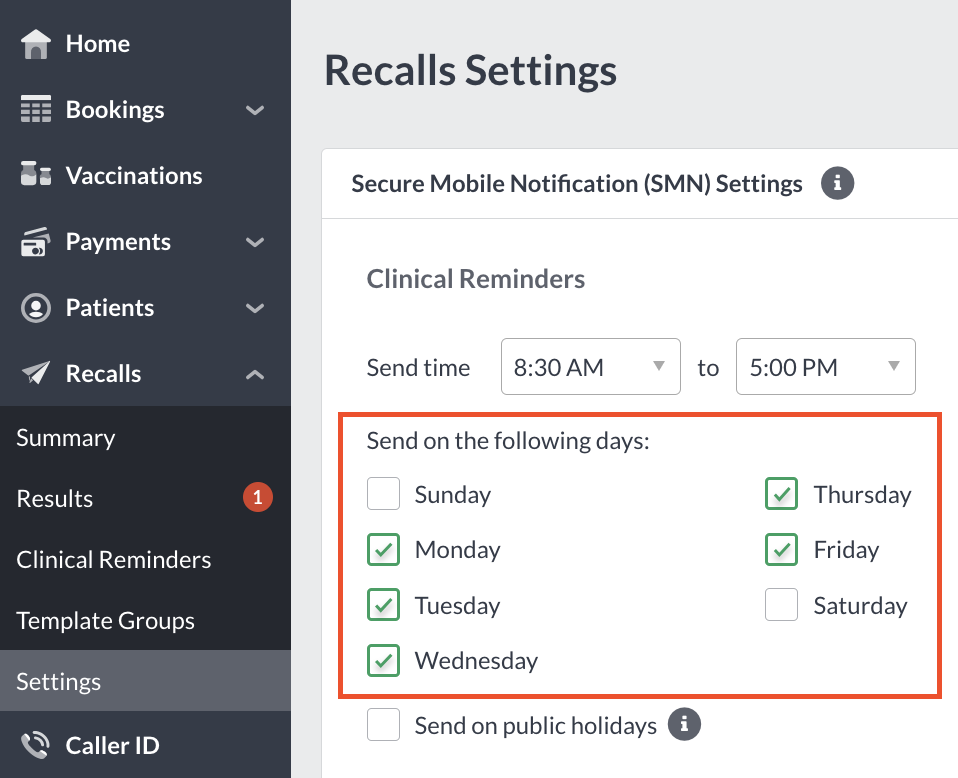Screen dimensions: 958x778
Task: Click the Bookings calendar grid icon
Action: pos(35,109)
